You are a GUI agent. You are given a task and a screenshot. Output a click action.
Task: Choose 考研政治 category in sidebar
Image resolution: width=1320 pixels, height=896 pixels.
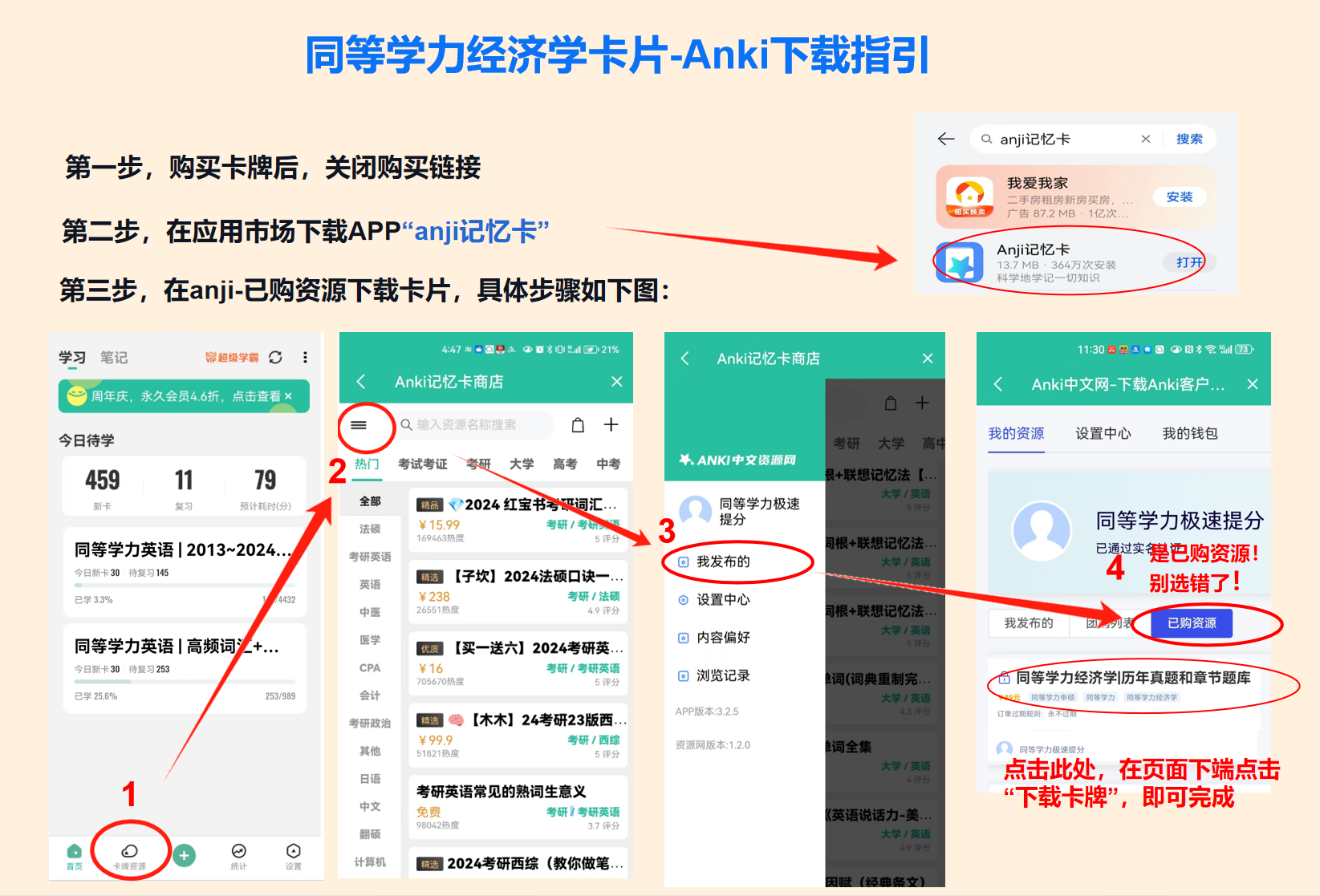tap(370, 724)
